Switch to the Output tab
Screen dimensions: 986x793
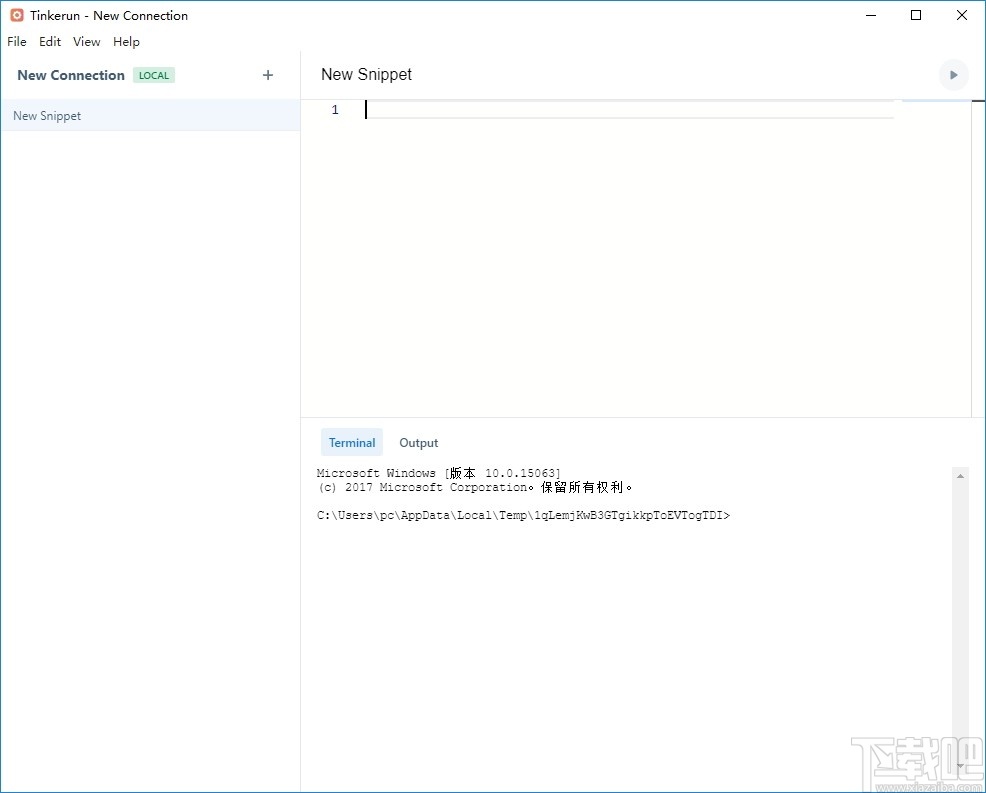click(x=418, y=442)
